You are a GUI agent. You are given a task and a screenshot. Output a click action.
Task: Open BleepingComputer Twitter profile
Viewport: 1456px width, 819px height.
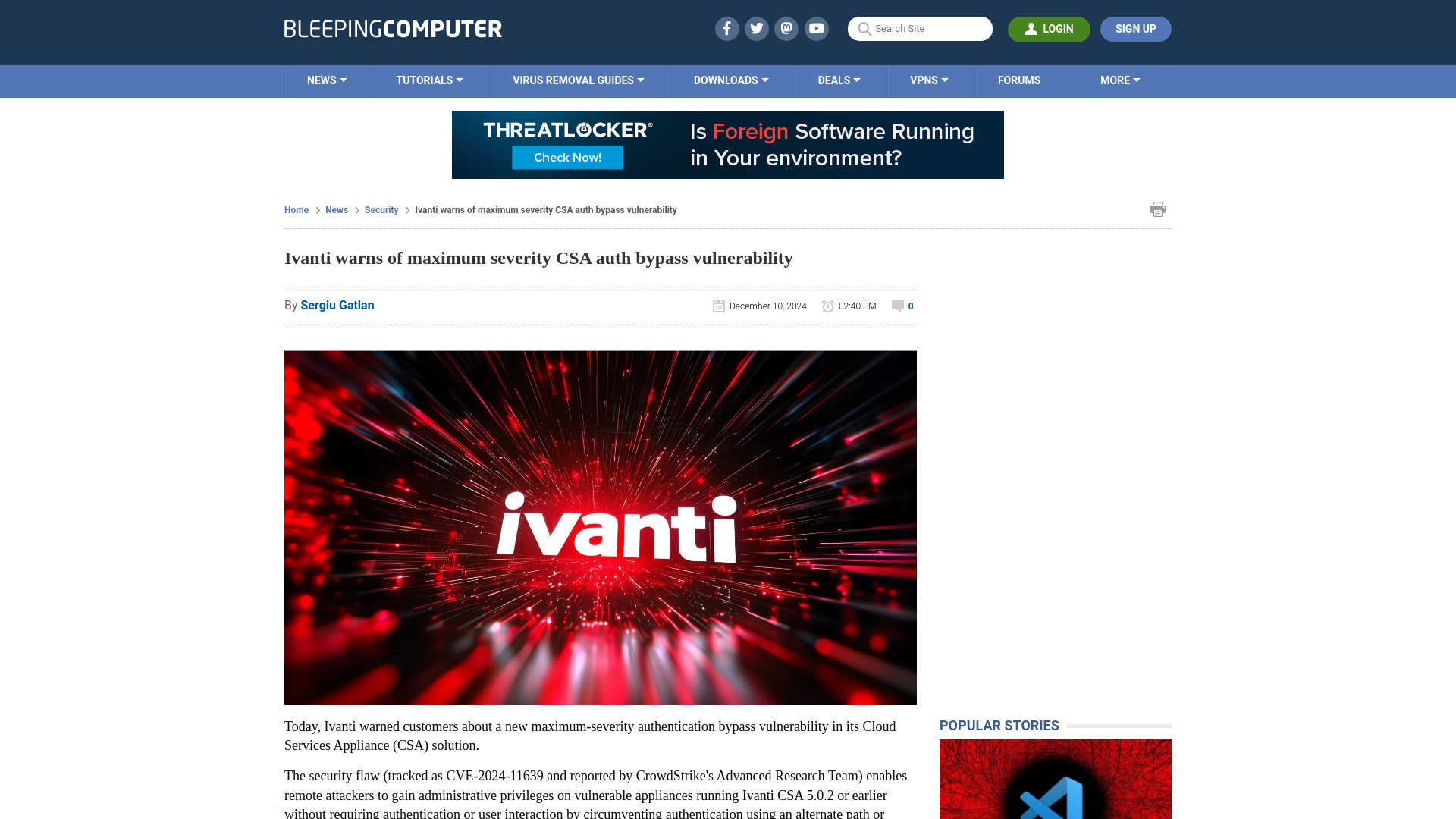click(x=757, y=28)
